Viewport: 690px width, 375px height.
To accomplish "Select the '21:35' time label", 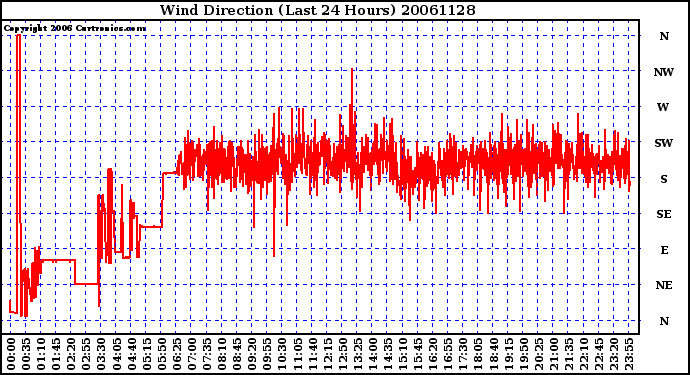I will (568, 355).
